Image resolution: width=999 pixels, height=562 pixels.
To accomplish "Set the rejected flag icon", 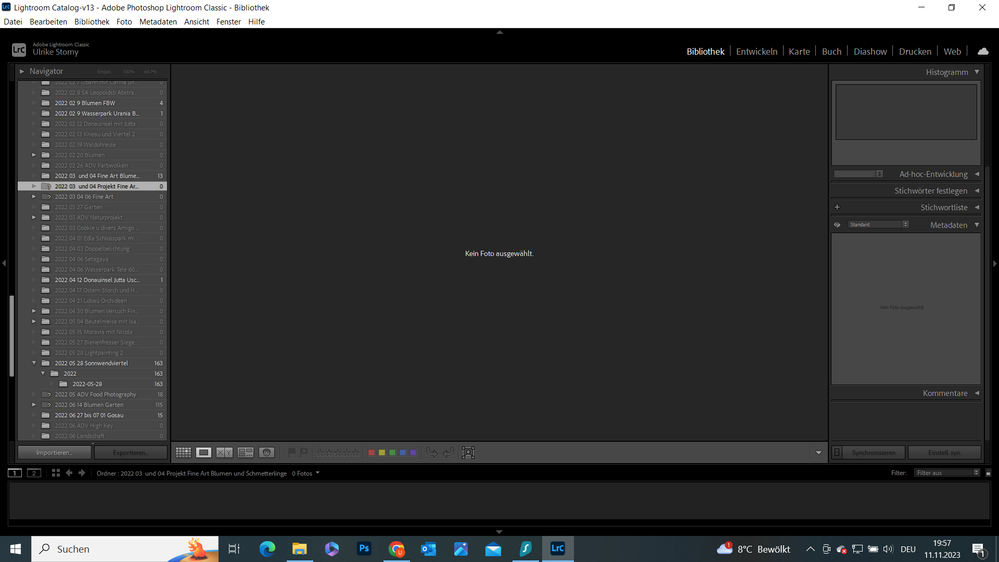I will pyautogui.click(x=304, y=452).
